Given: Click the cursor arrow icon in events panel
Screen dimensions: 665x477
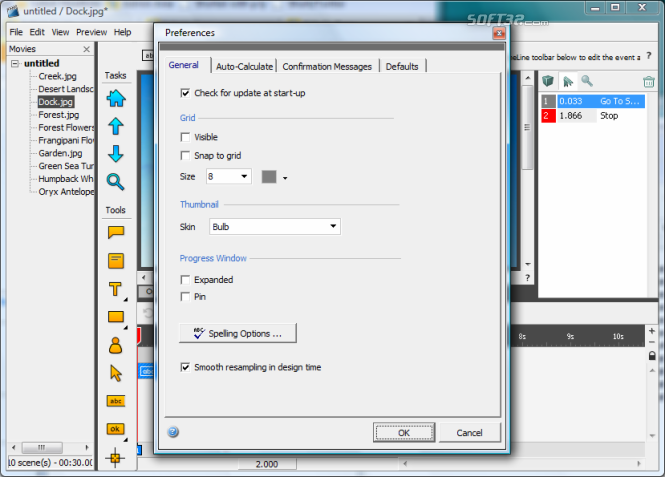Looking at the screenshot, I should pyautogui.click(x=568, y=81).
